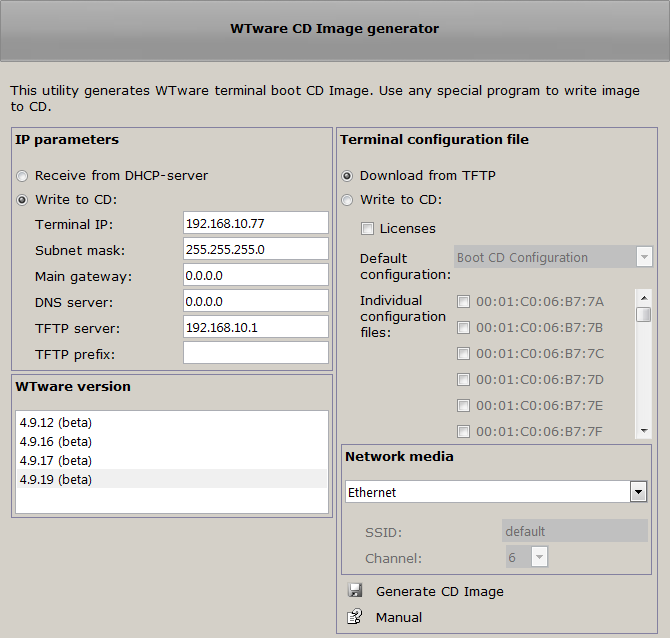
Task: Click the DNS server input field
Action: [x=256, y=301]
